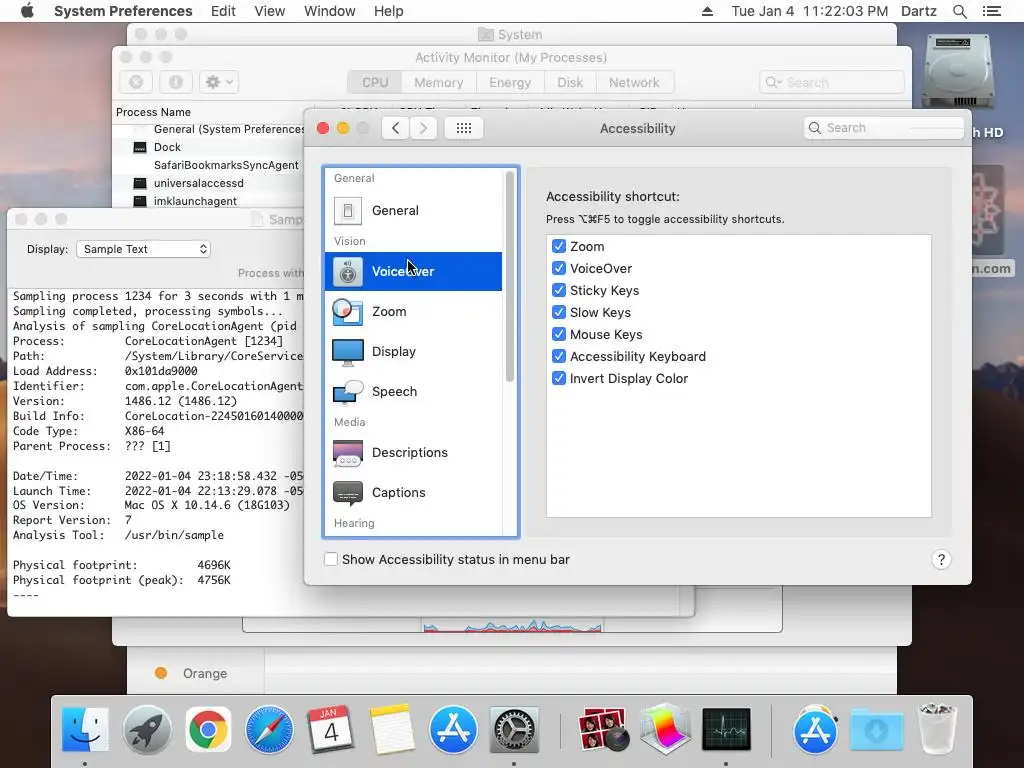Click the inspect info button in Activity Monitor
This screenshot has width=1024, height=768.
(176, 82)
